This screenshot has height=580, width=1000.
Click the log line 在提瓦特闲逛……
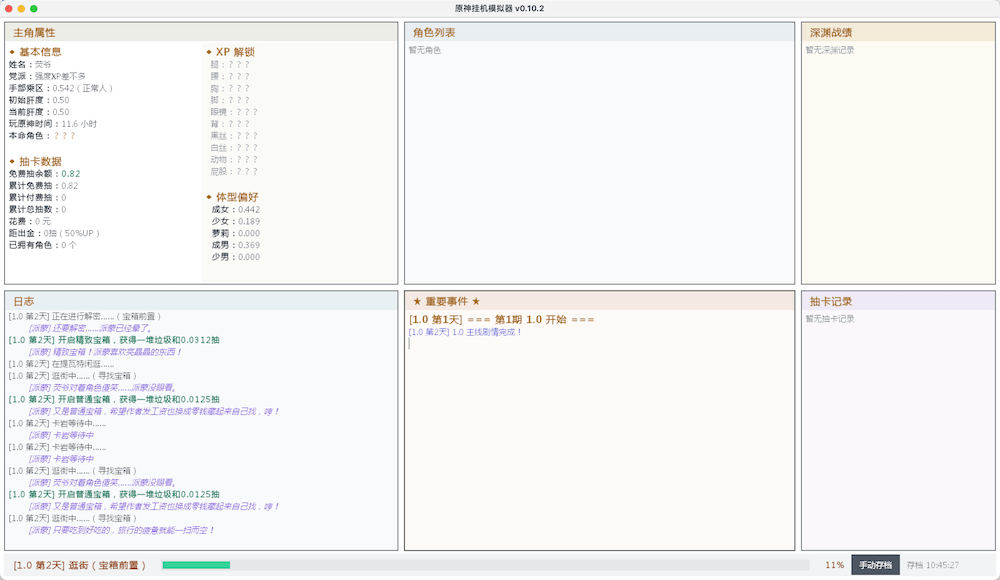[x=61, y=364]
